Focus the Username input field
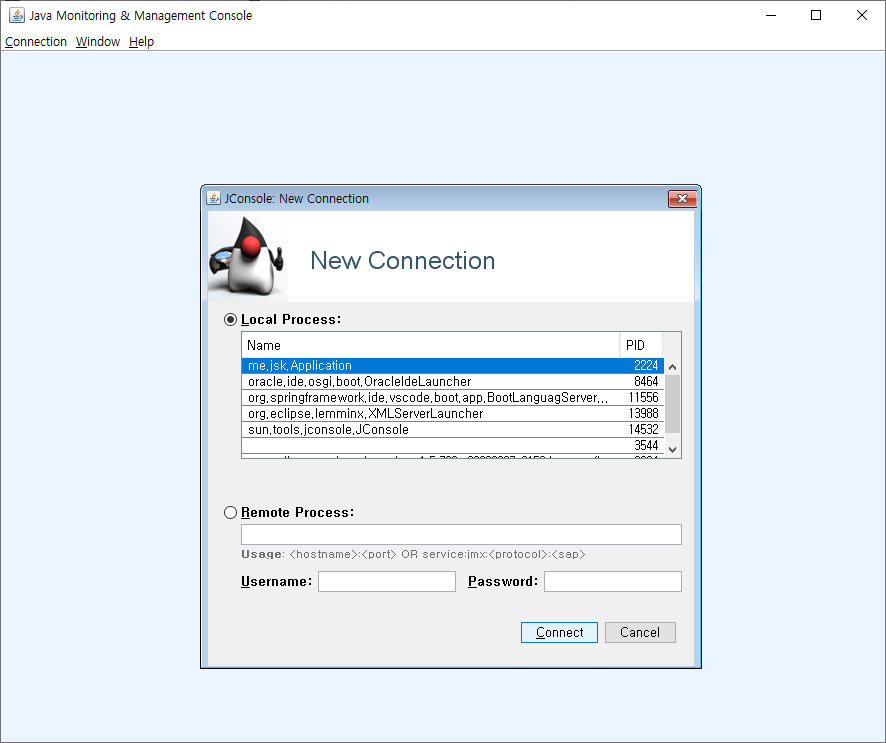 386,581
